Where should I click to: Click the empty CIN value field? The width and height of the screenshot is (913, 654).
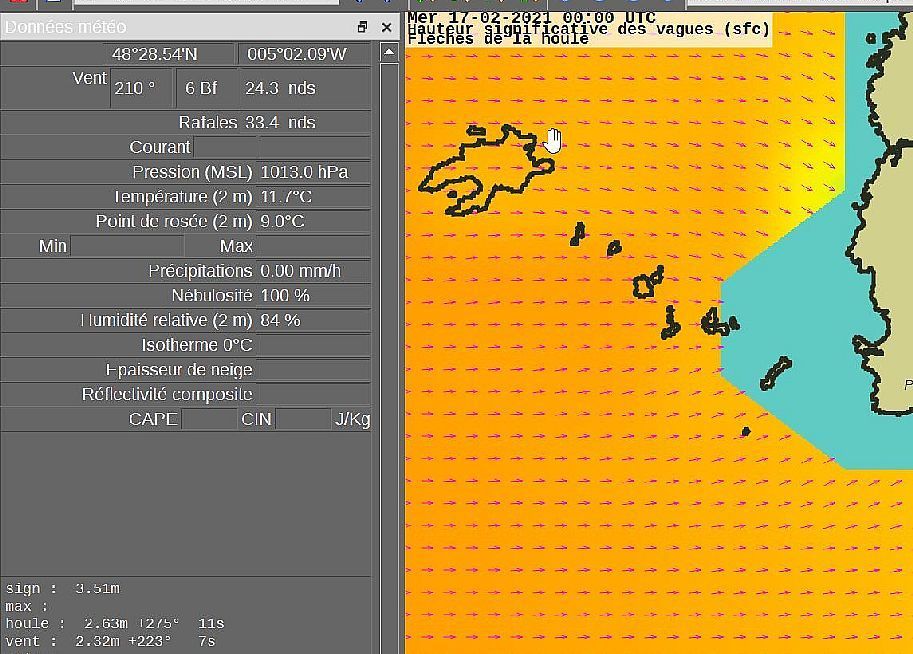302,419
